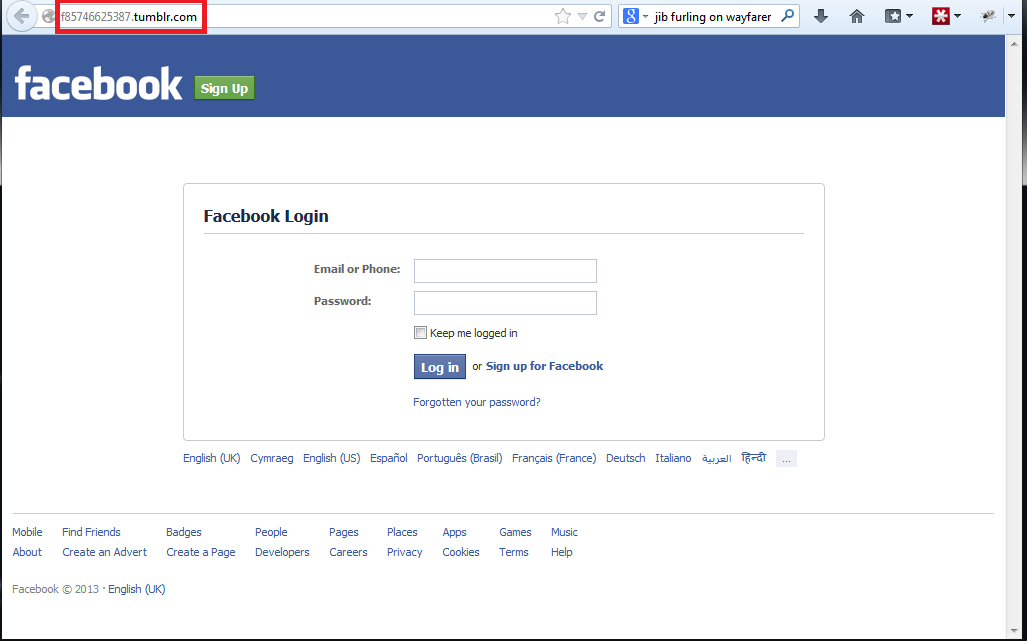
Task: Open Help footer link
Action: click(562, 552)
